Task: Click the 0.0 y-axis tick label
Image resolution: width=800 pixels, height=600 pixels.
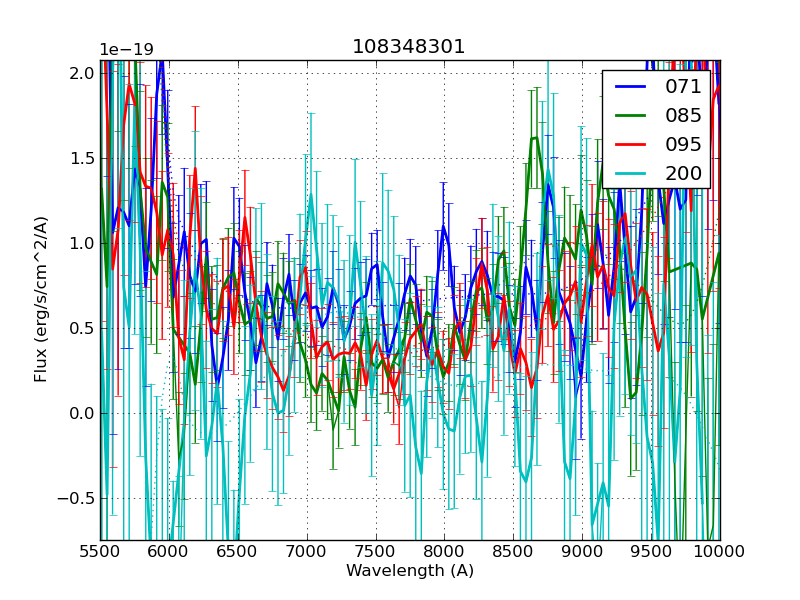Action: [82, 413]
